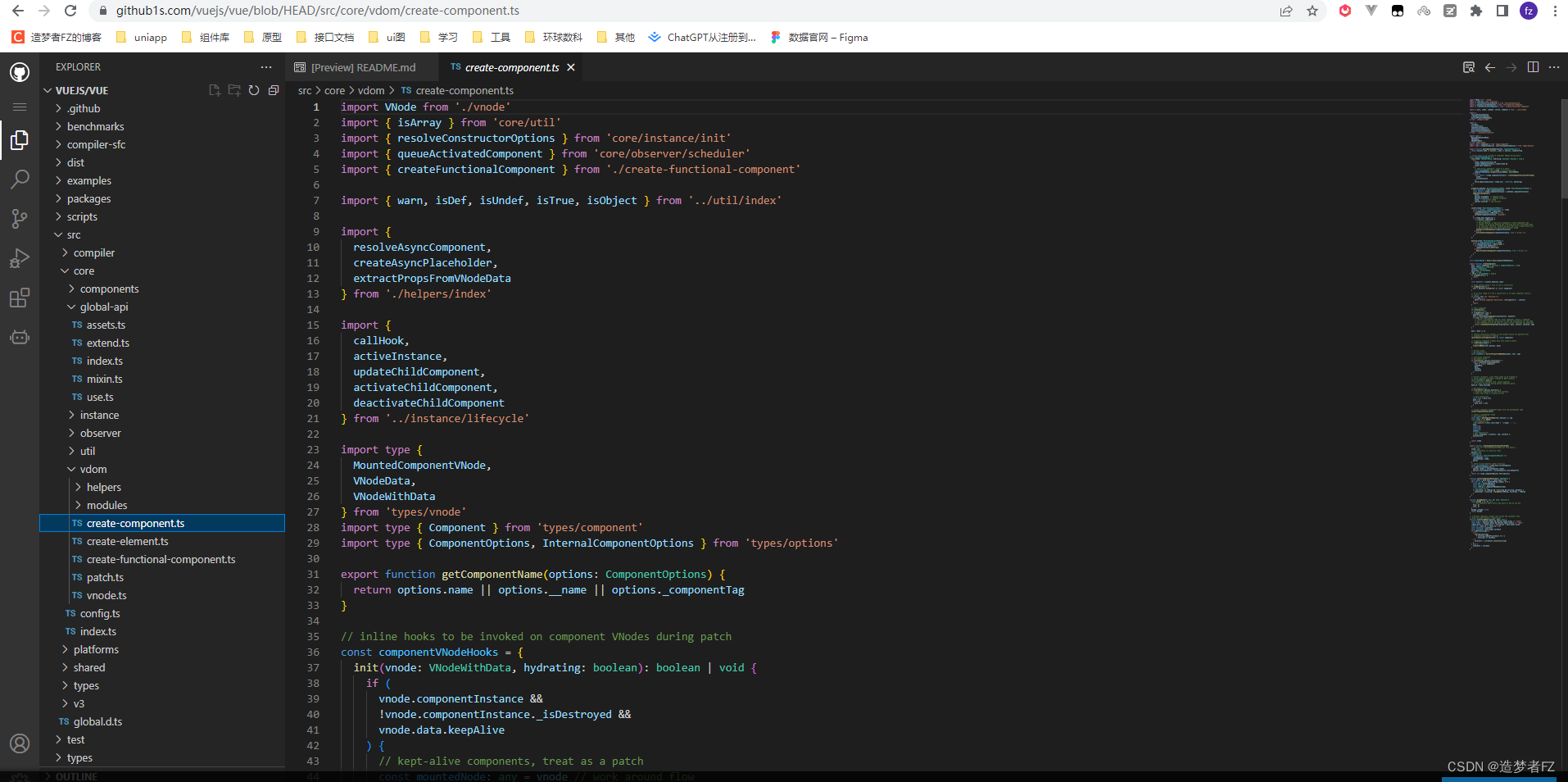The image size is (1568, 782).
Task: Open the config.ts file
Action: tap(100, 613)
